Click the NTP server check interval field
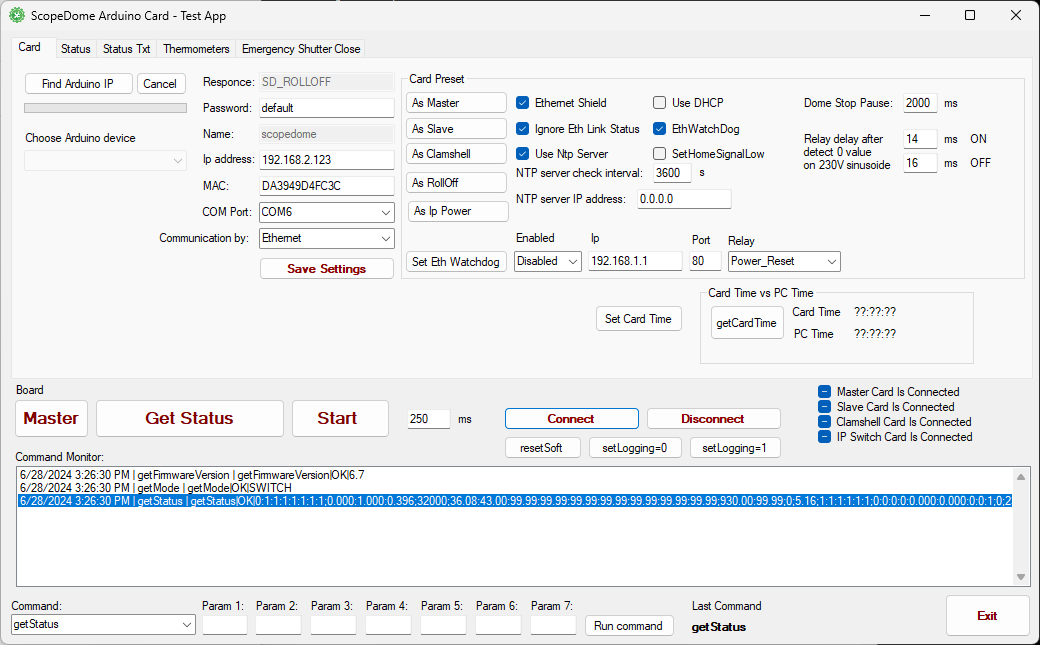The width and height of the screenshot is (1040, 645). 673,173
